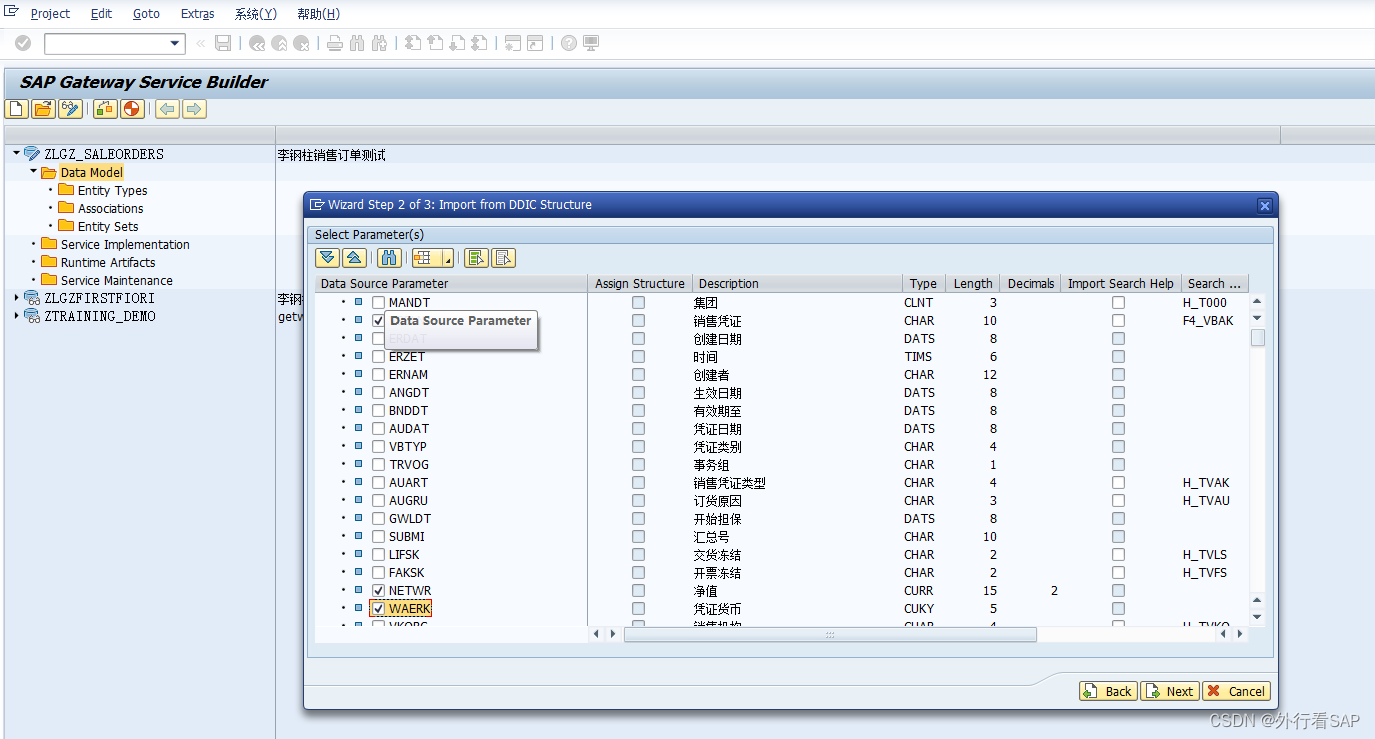Viewport: 1375px width, 739px height.
Task: Click the vertical scrollbar thumb in parameter list
Action: pyautogui.click(x=1258, y=337)
